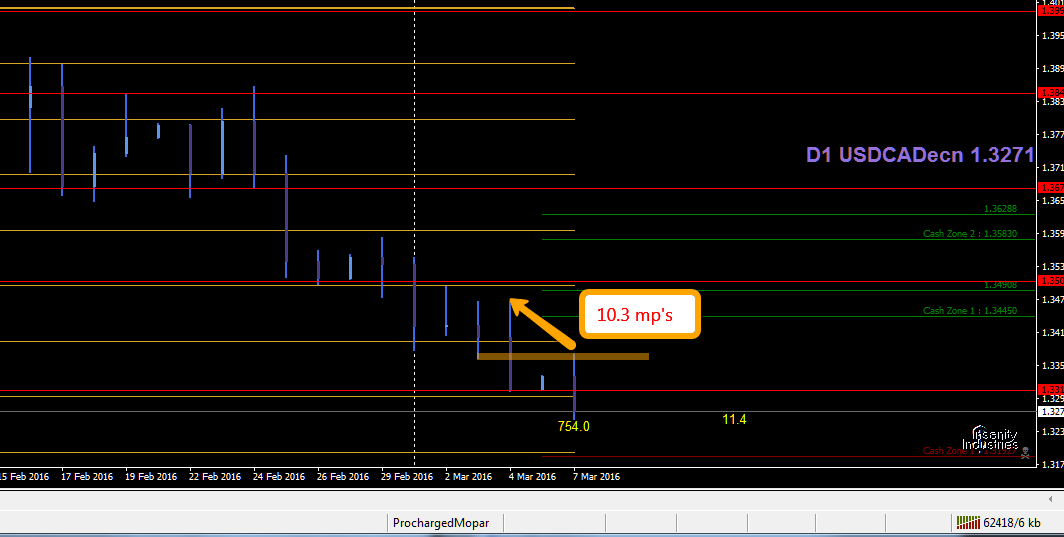Select the green "1.34908" level label
Screen dimensions: 1064x537
(1000, 285)
